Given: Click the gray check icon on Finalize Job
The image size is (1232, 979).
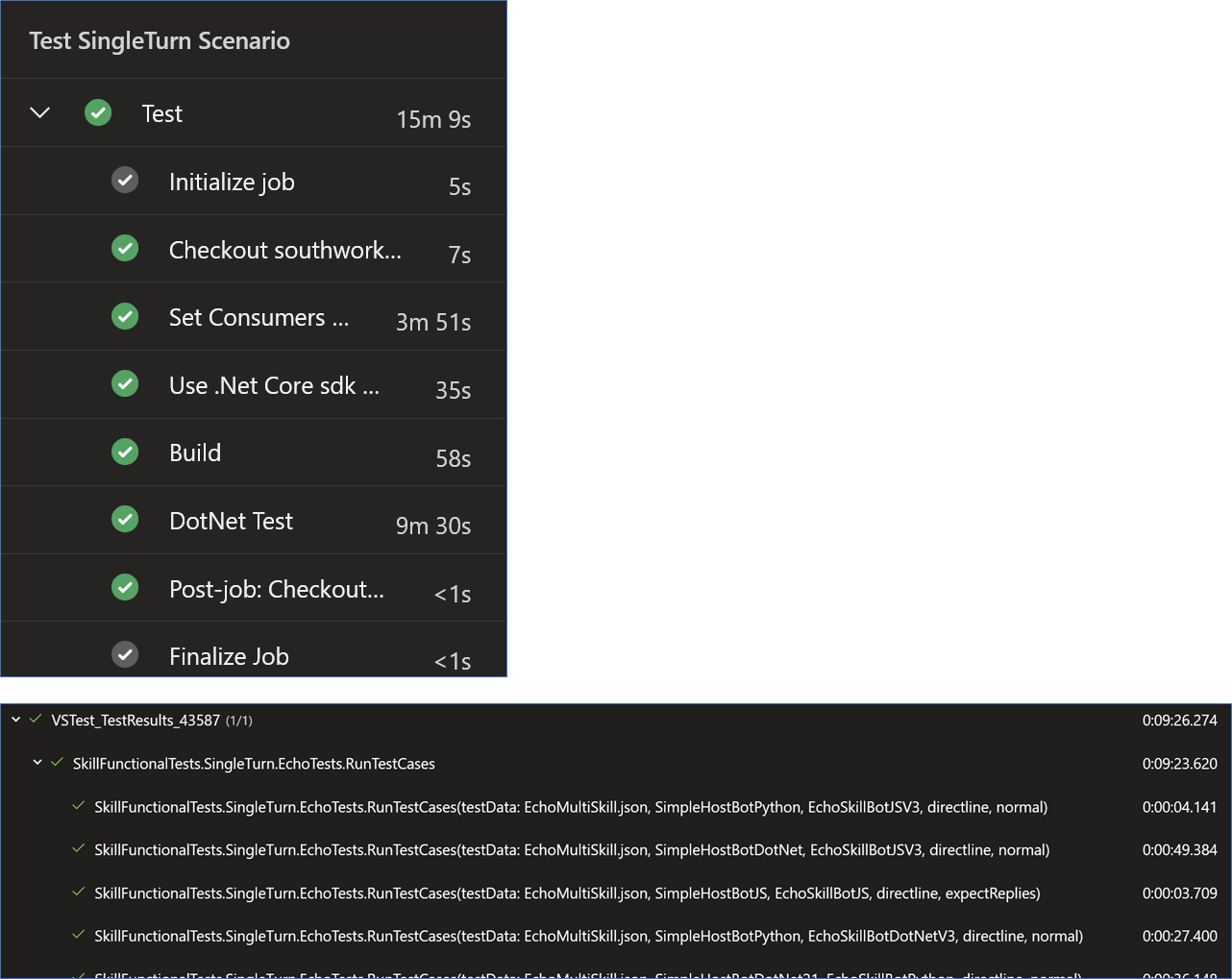Looking at the screenshot, I should 125,654.
